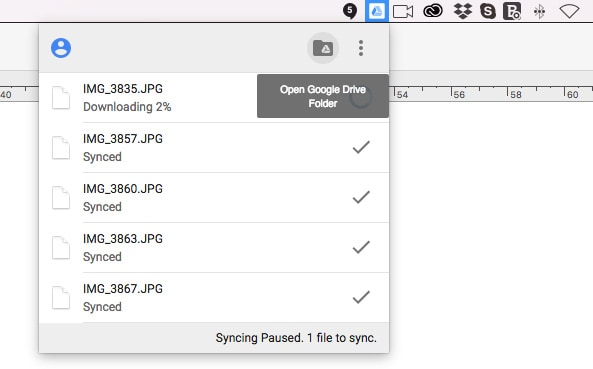Open the Google Drive folder icon button

tap(323, 48)
